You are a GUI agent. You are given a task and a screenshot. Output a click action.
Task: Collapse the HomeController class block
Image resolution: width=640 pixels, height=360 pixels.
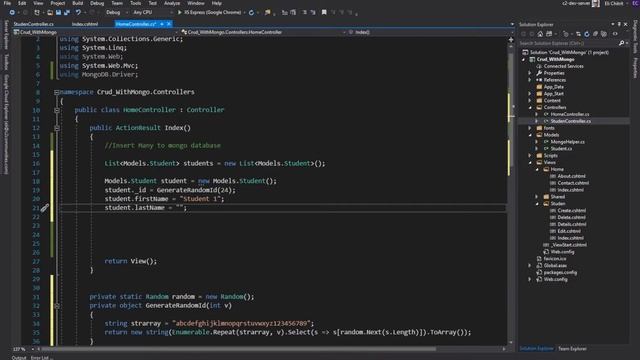click(x=57, y=110)
